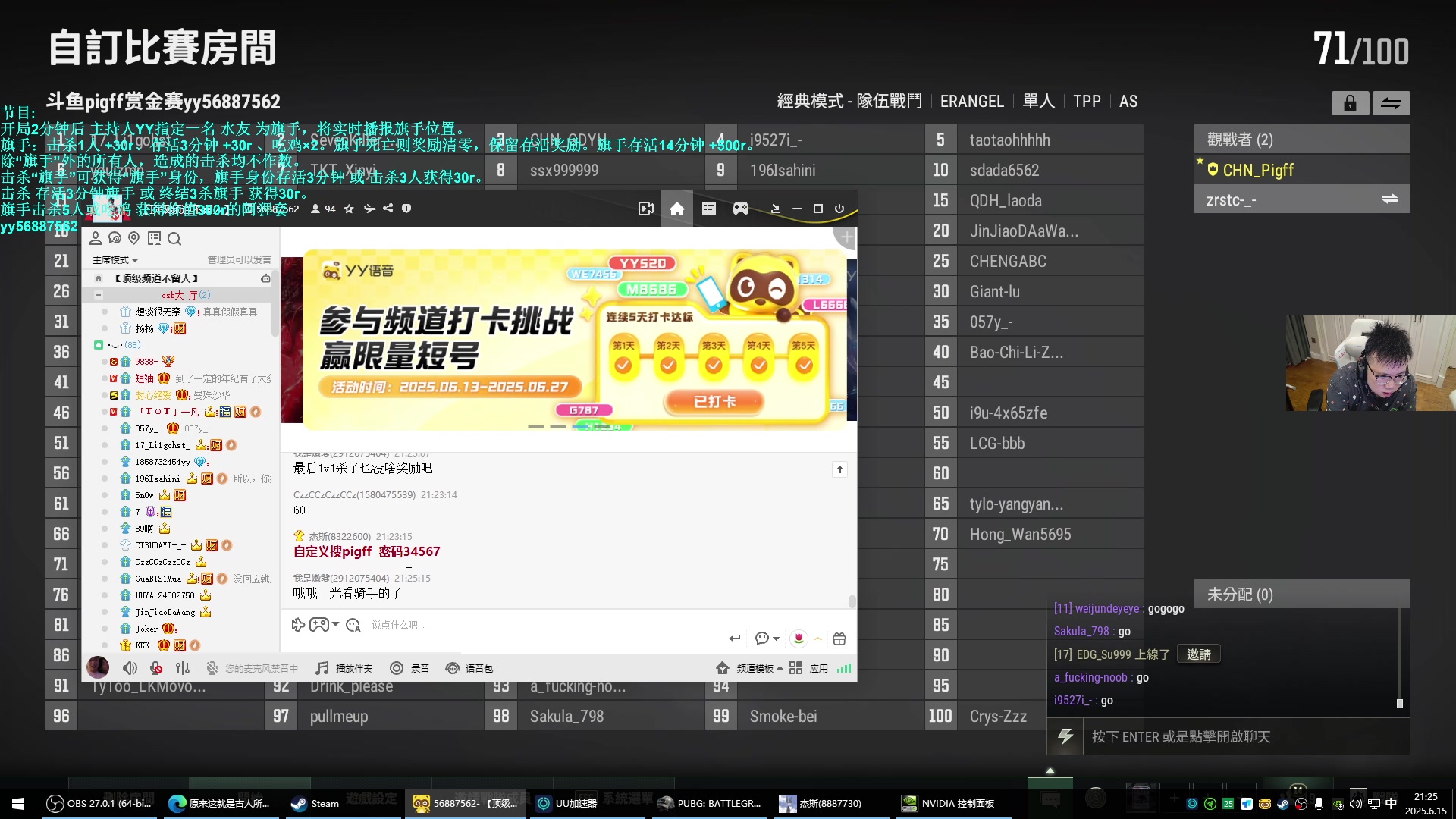Toggle YY speaker output mute

click(x=130, y=668)
